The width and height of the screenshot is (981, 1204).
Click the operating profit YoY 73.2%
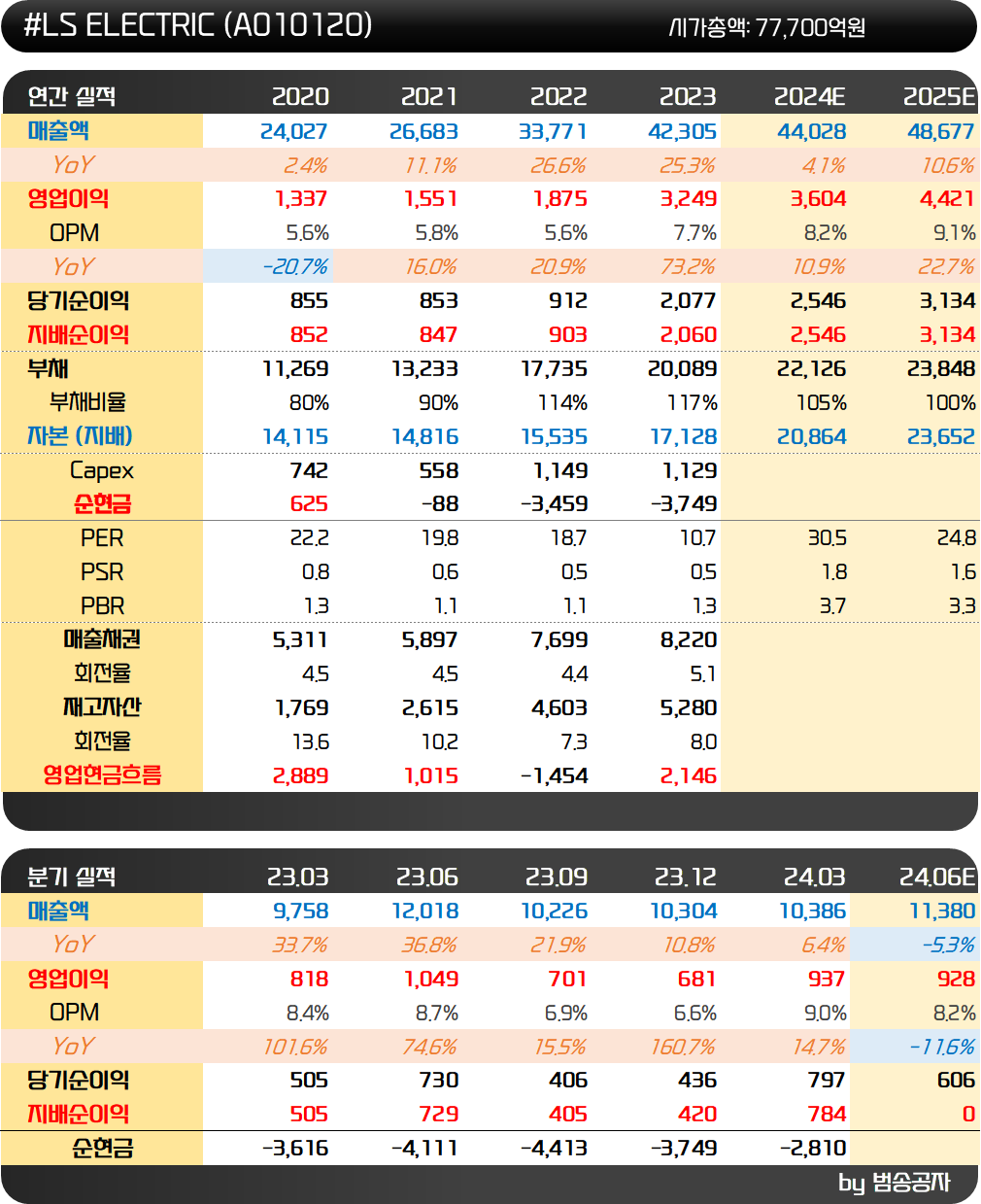[x=687, y=266]
